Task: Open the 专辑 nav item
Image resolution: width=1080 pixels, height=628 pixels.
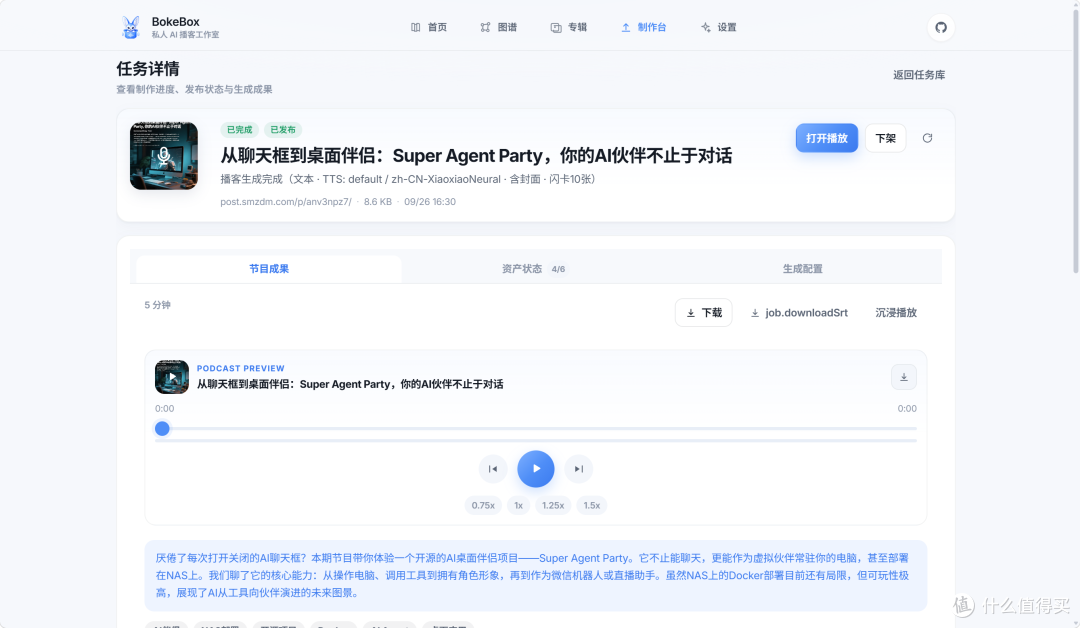Action: click(x=569, y=28)
